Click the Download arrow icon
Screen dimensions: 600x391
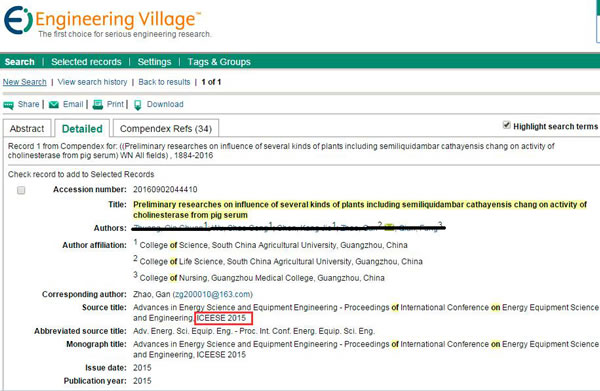[x=138, y=105]
